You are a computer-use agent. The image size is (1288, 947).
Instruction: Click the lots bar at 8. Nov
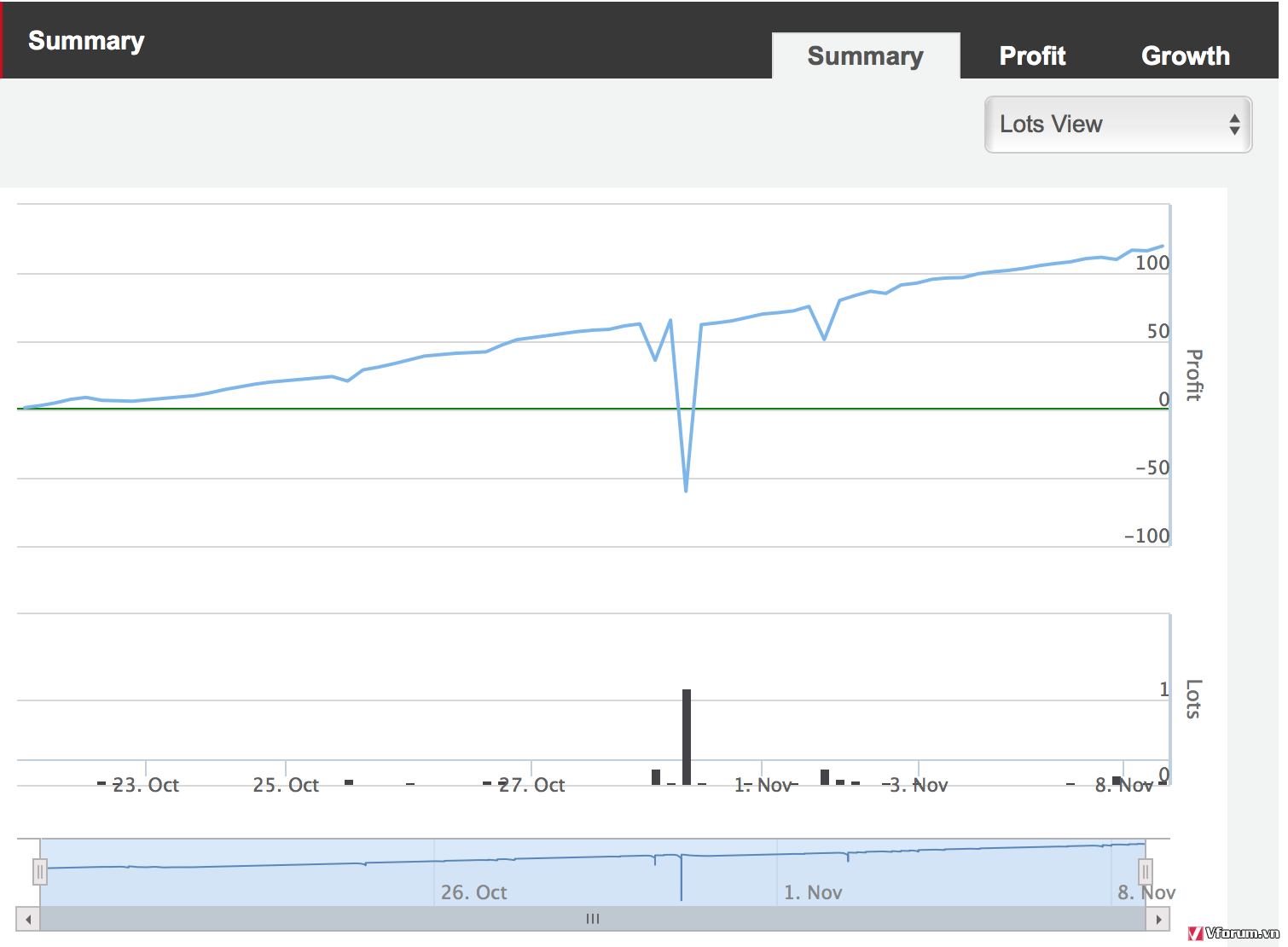1117,780
